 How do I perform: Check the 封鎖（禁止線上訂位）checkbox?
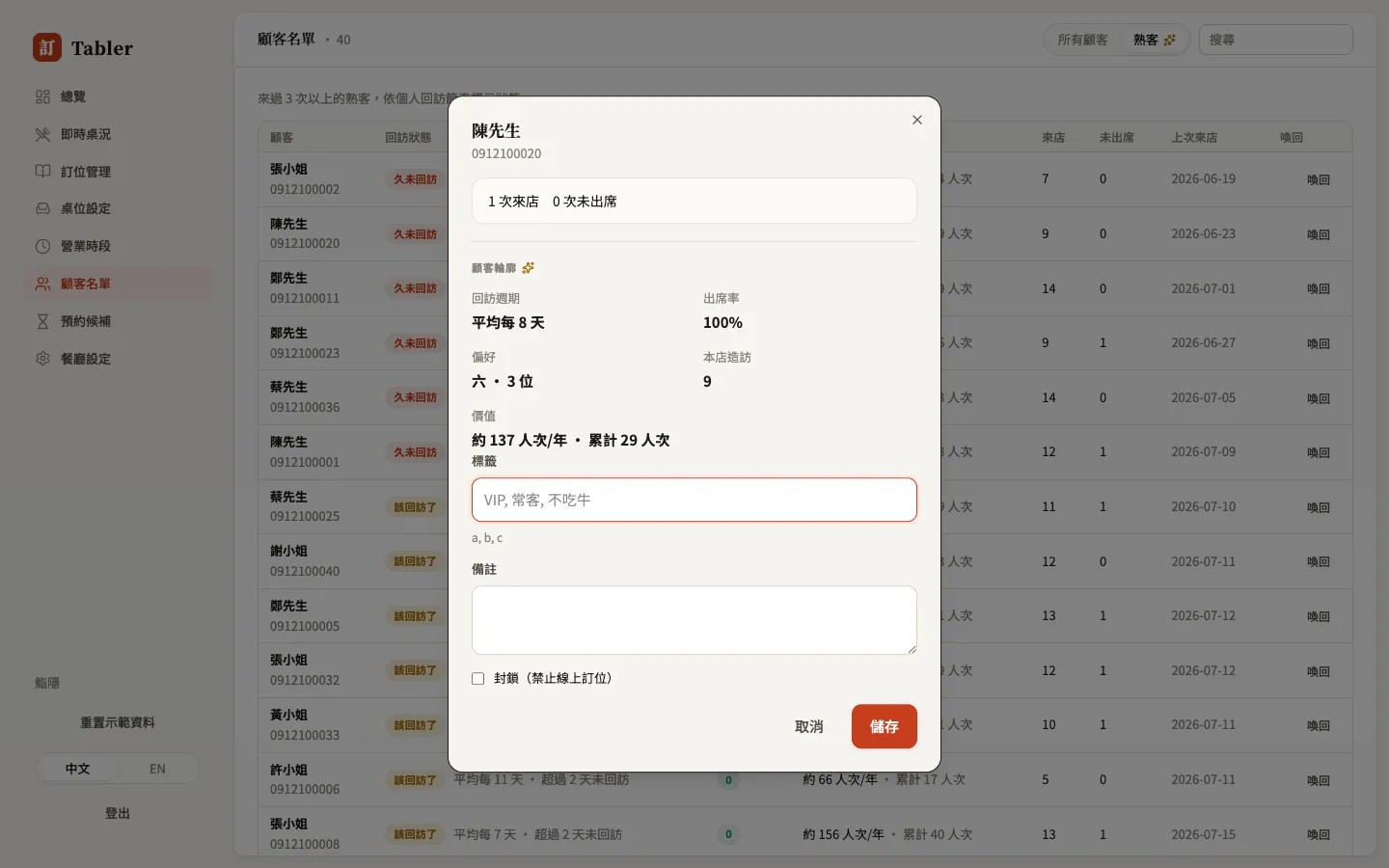click(477, 679)
